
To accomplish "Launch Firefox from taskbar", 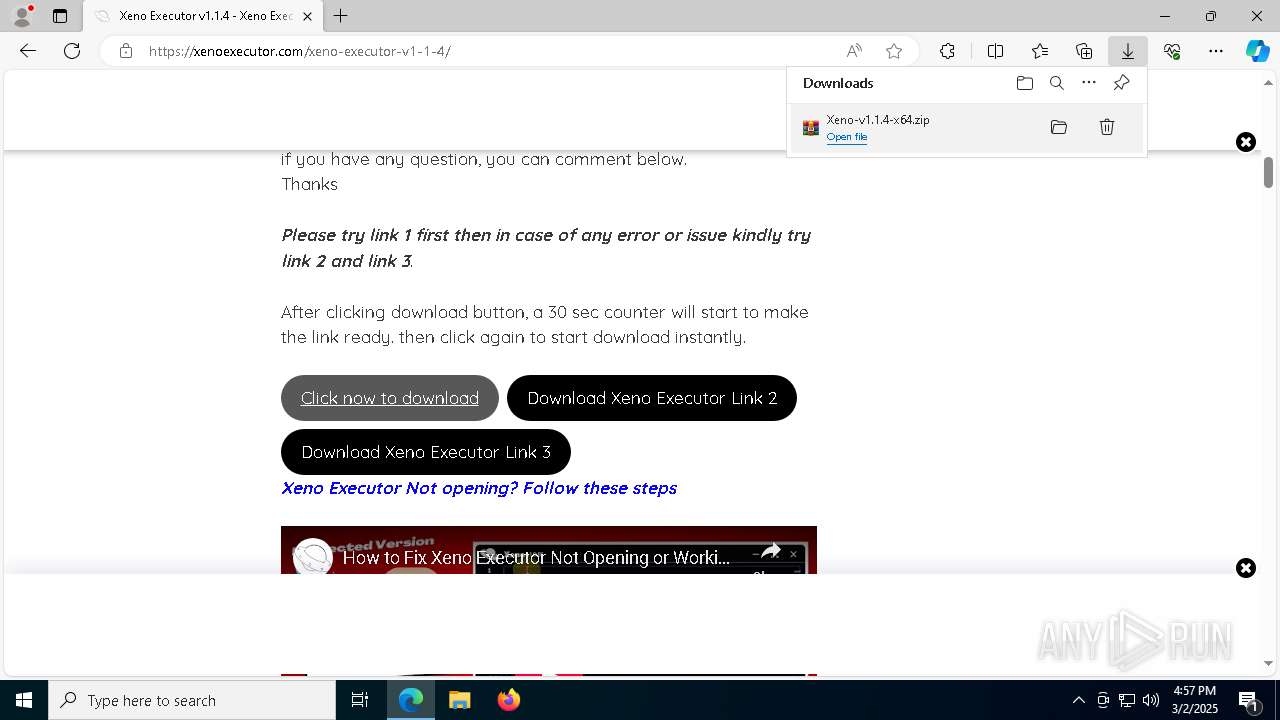I will (509, 700).
